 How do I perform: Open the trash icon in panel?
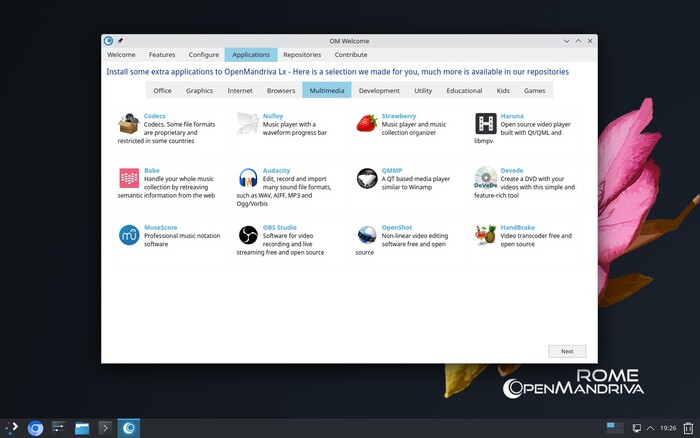688,428
